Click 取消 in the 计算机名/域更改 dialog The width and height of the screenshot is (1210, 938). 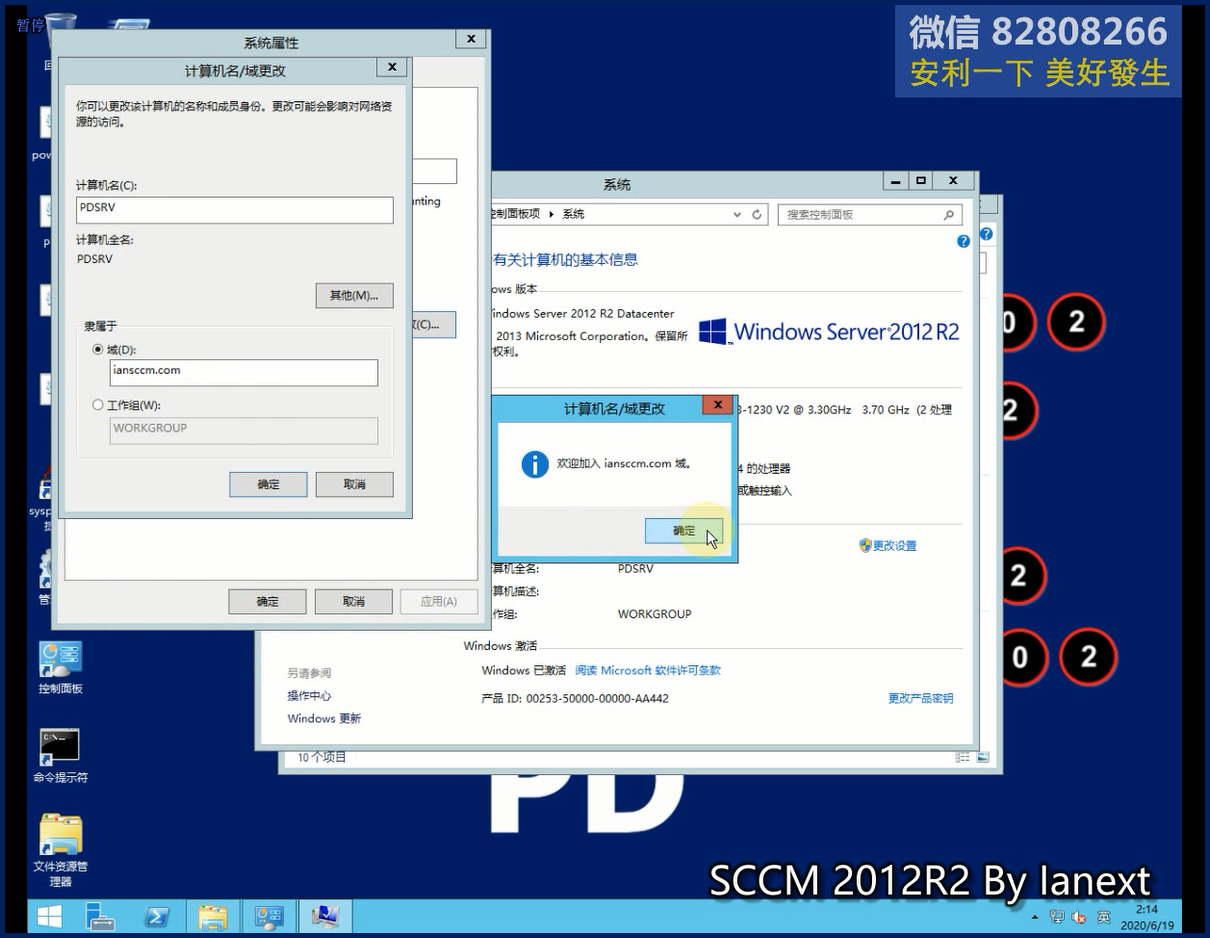354,484
